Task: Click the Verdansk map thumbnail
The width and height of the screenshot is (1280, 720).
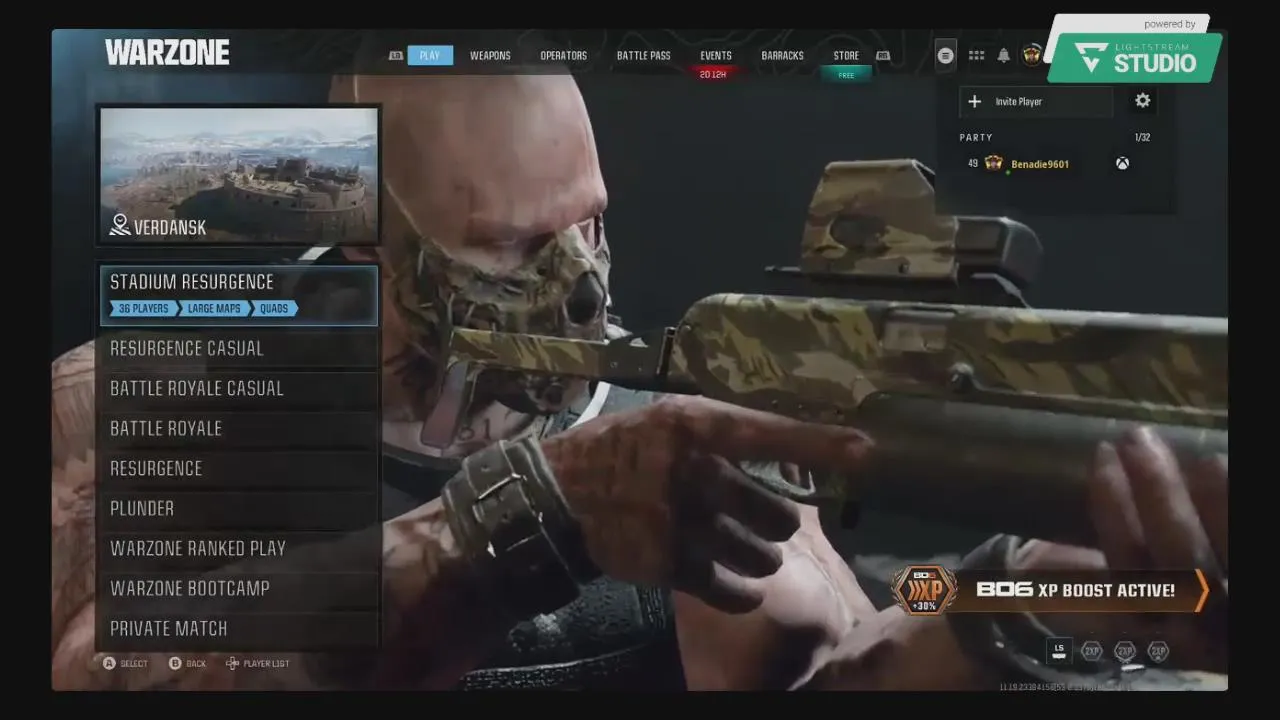Action: 239,175
